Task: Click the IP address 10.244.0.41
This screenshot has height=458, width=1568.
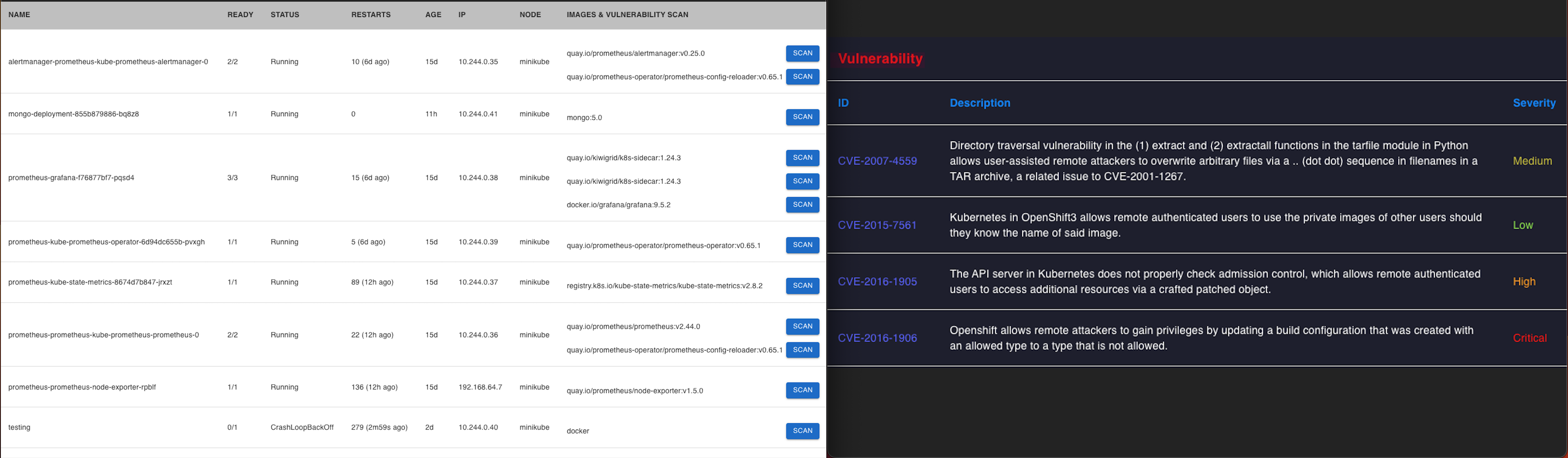Action: (478, 114)
